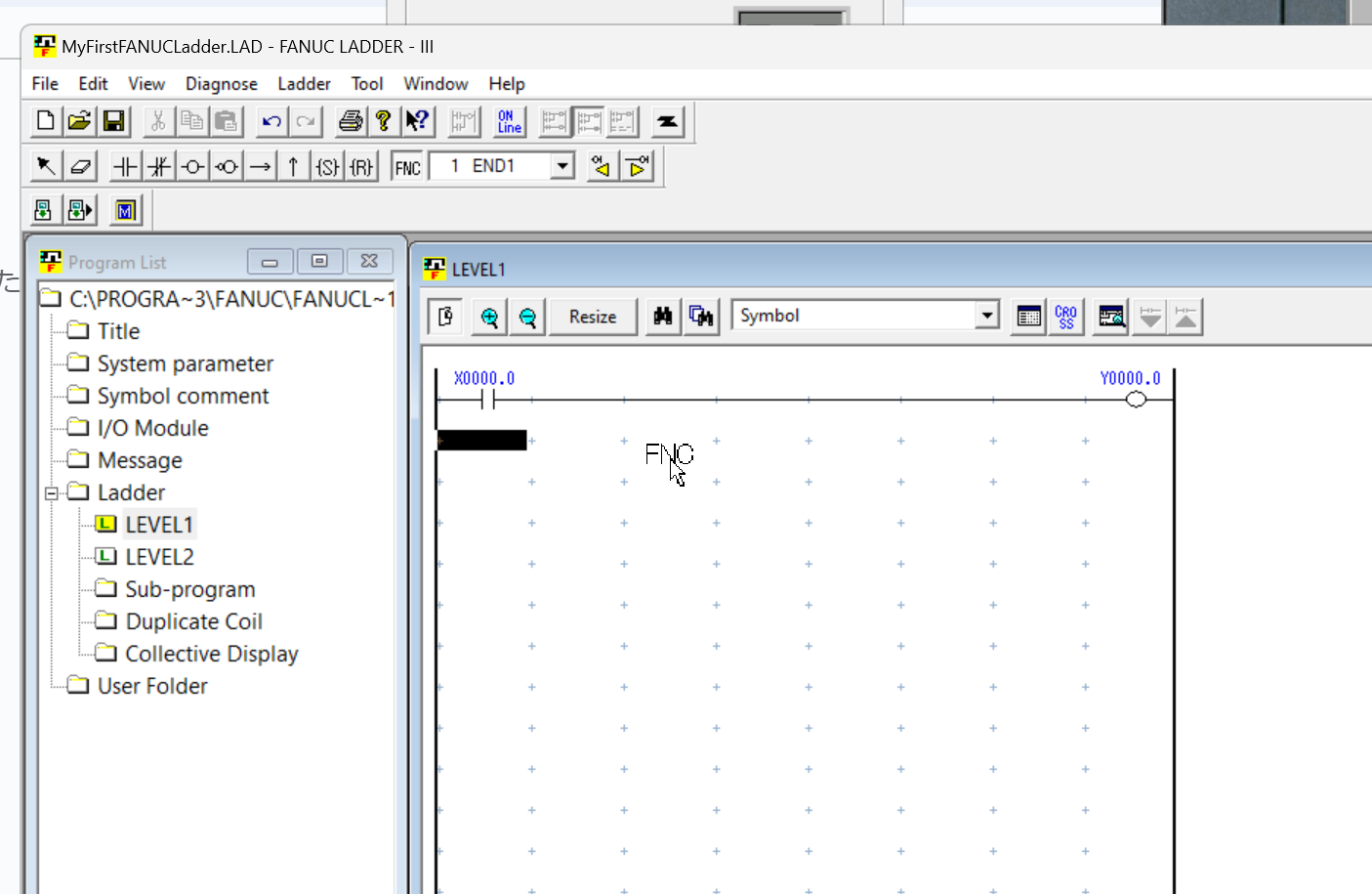Image resolution: width=1372 pixels, height=894 pixels.
Task: Open the Edit menu
Action: (x=93, y=84)
